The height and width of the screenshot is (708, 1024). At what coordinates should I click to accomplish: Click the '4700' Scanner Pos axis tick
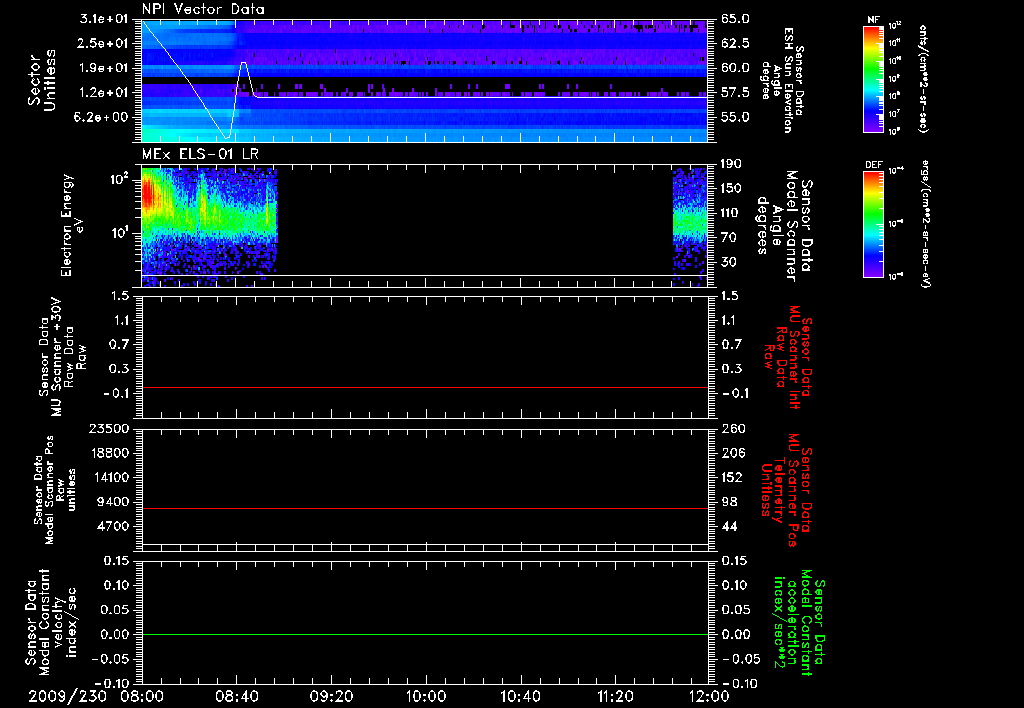(113, 526)
